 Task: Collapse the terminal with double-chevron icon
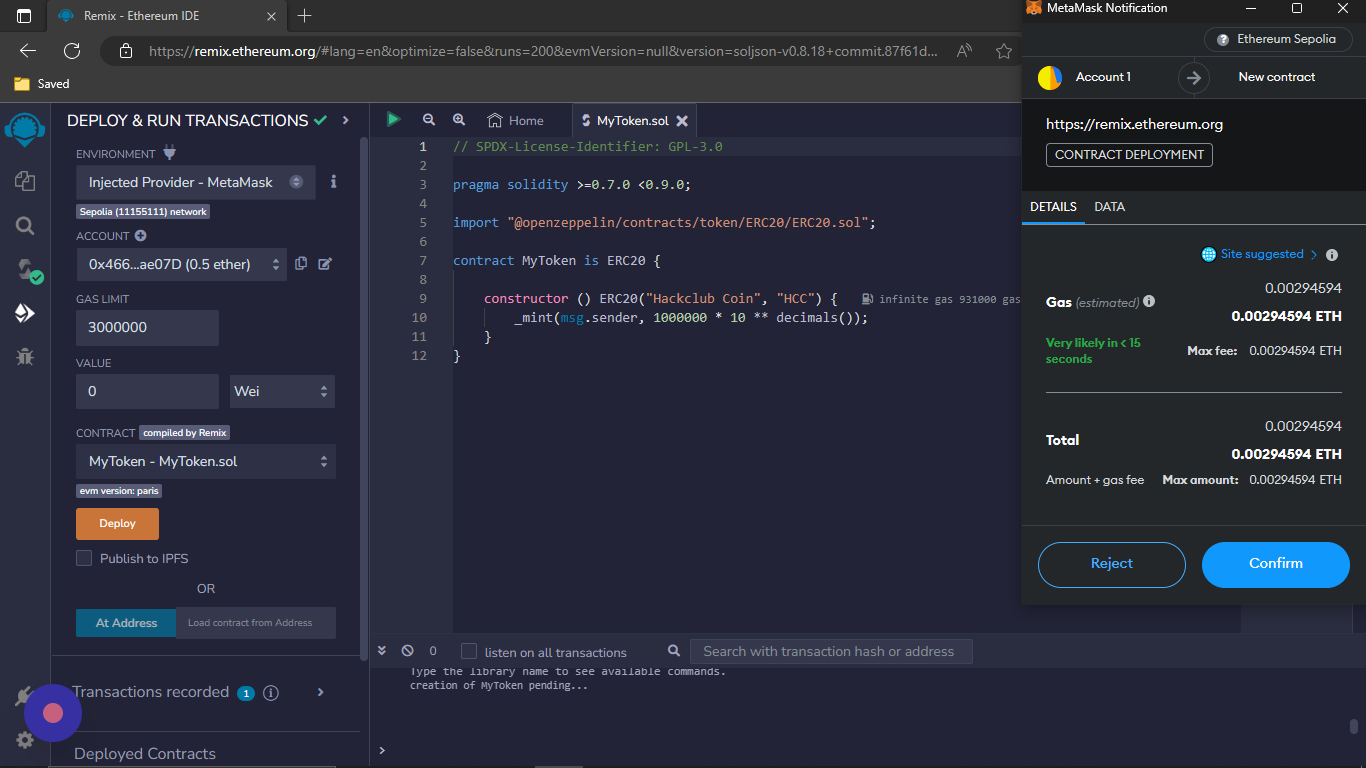(382, 651)
